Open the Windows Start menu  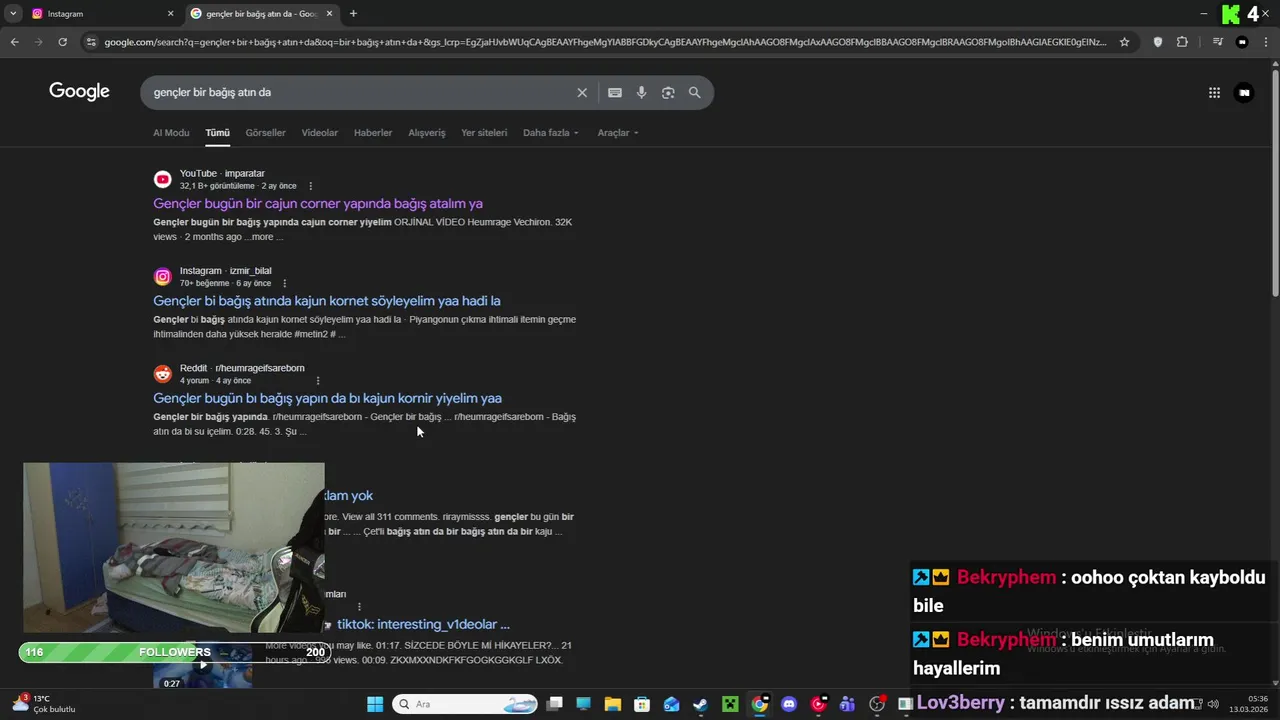point(375,704)
